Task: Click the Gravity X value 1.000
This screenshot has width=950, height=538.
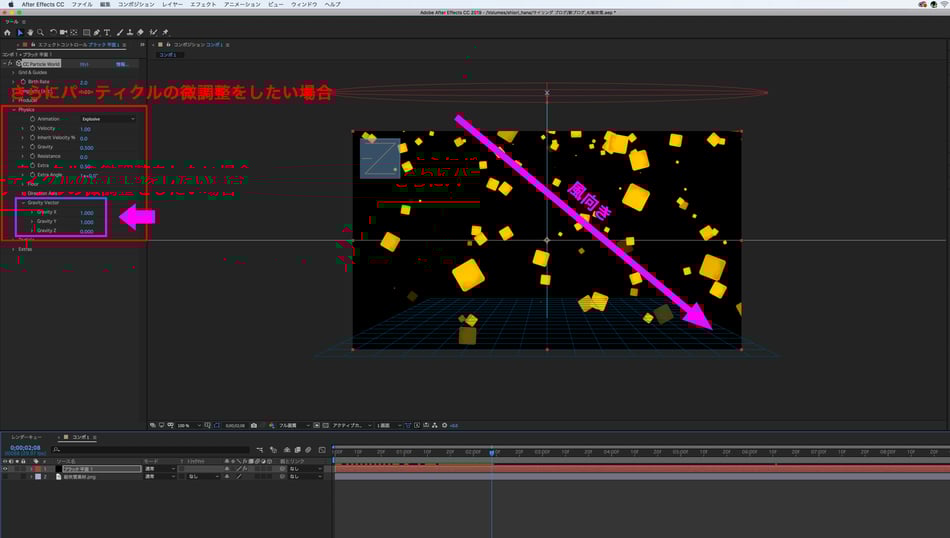Action: click(x=86, y=212)
